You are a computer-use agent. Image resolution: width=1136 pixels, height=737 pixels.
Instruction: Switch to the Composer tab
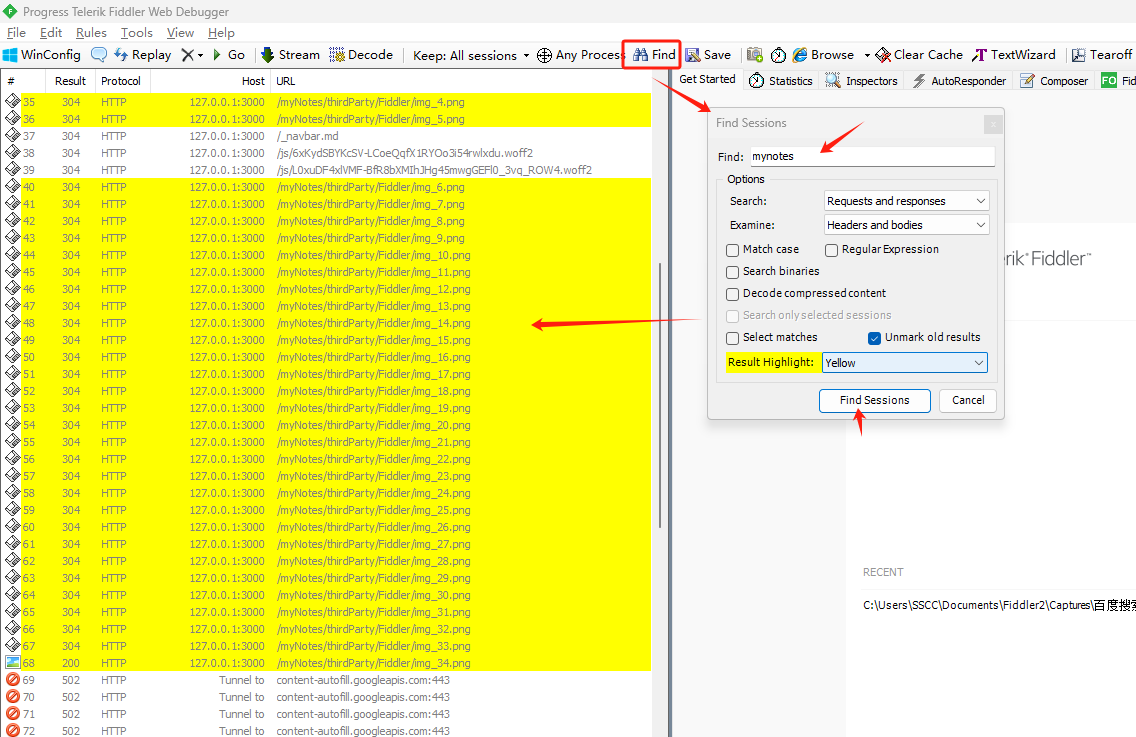(x=1054, y=80)
